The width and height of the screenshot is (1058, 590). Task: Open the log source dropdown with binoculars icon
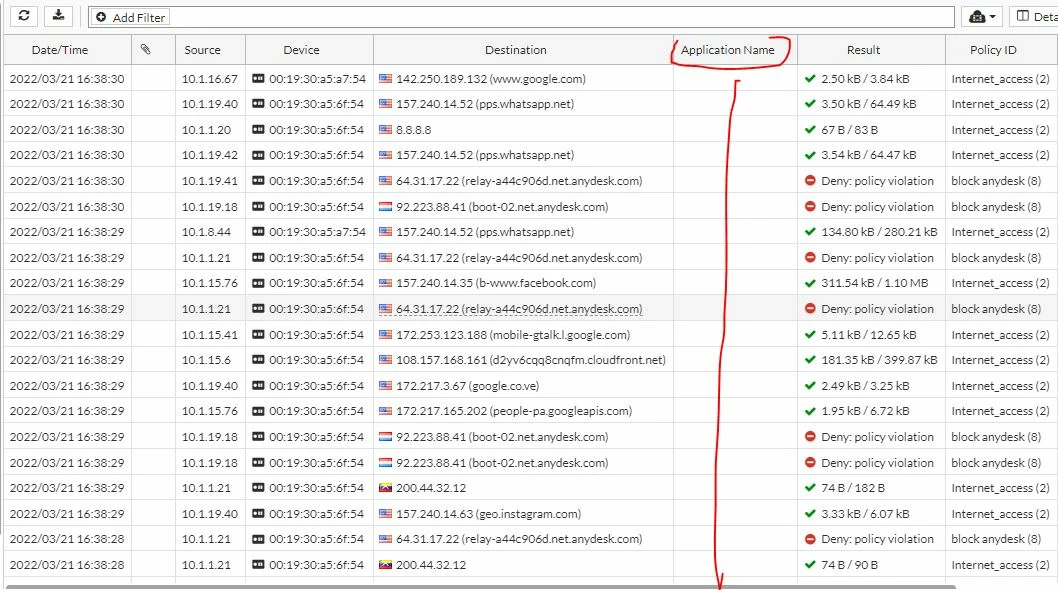(x=982, y=17)
